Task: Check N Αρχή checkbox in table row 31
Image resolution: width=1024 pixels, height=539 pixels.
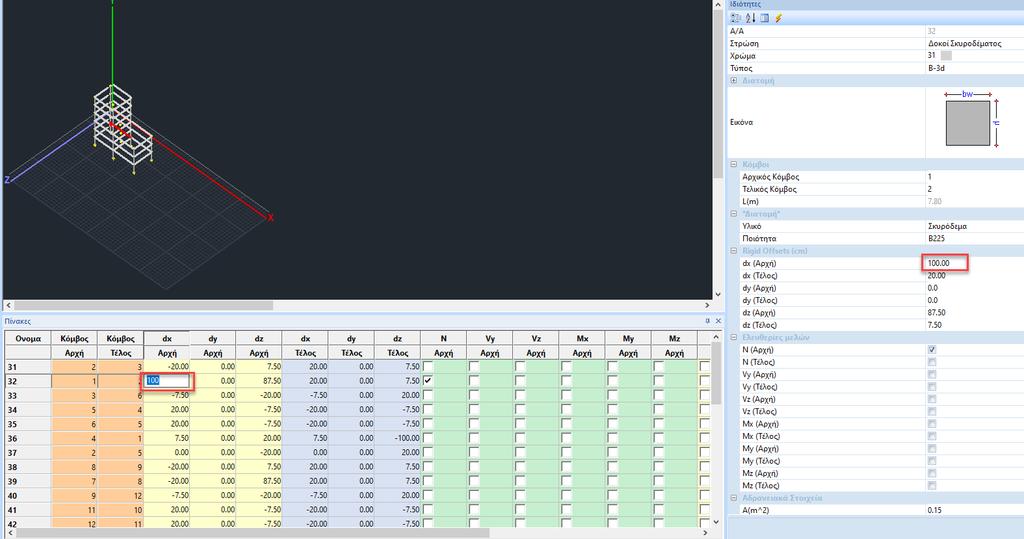Action: [x=428, y=366]
